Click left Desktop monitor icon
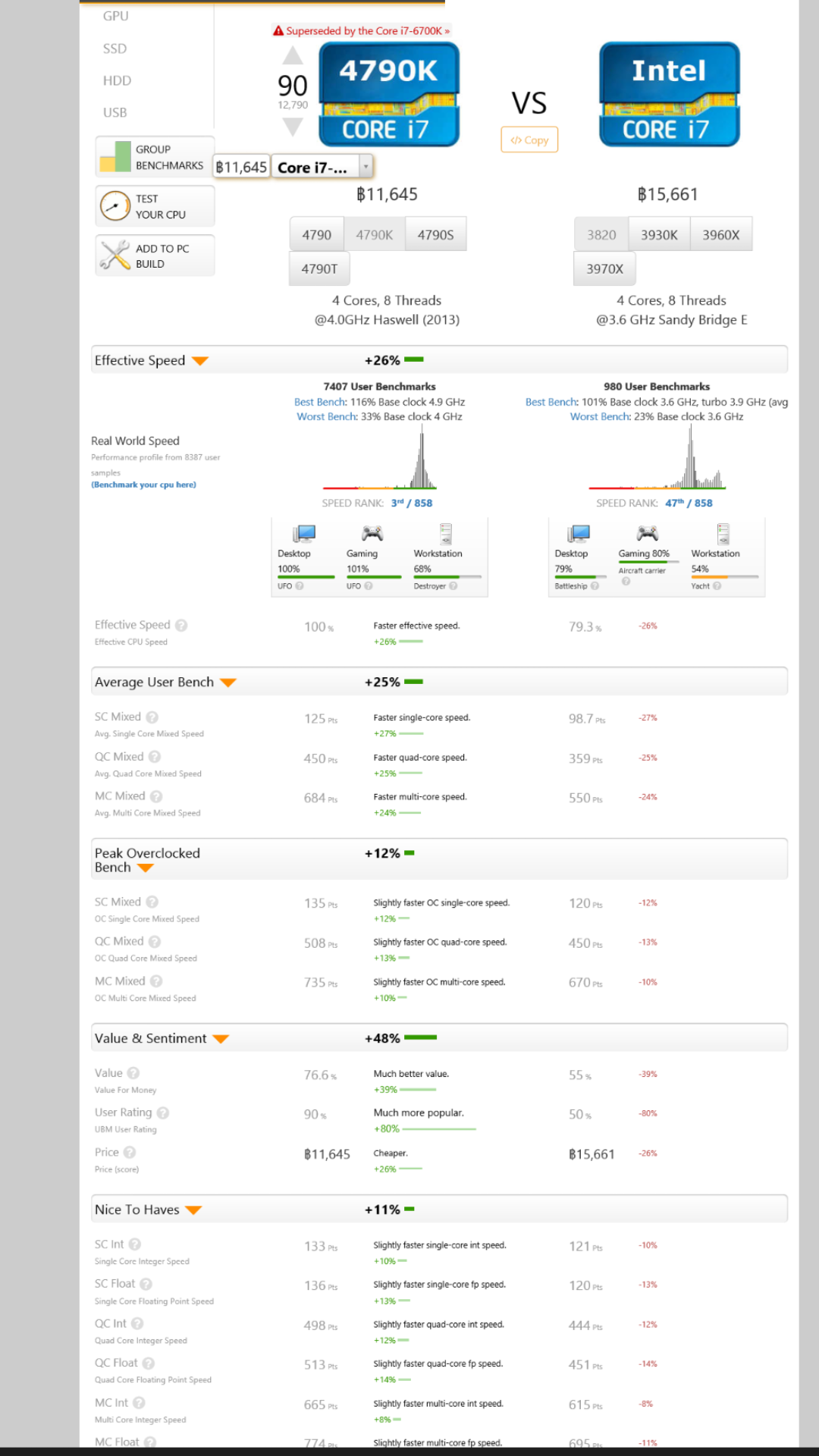Screen dimensions: 819x1456 [304, 534]
